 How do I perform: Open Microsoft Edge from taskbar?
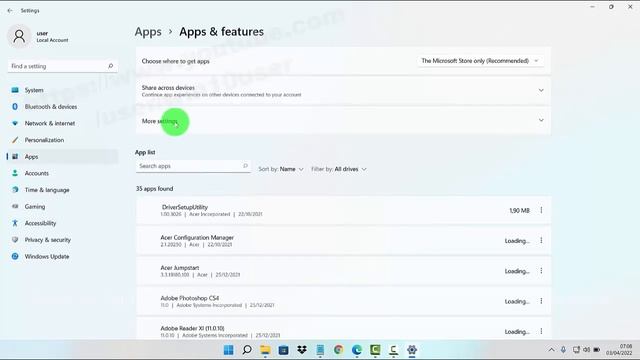[x=357, y=350]
